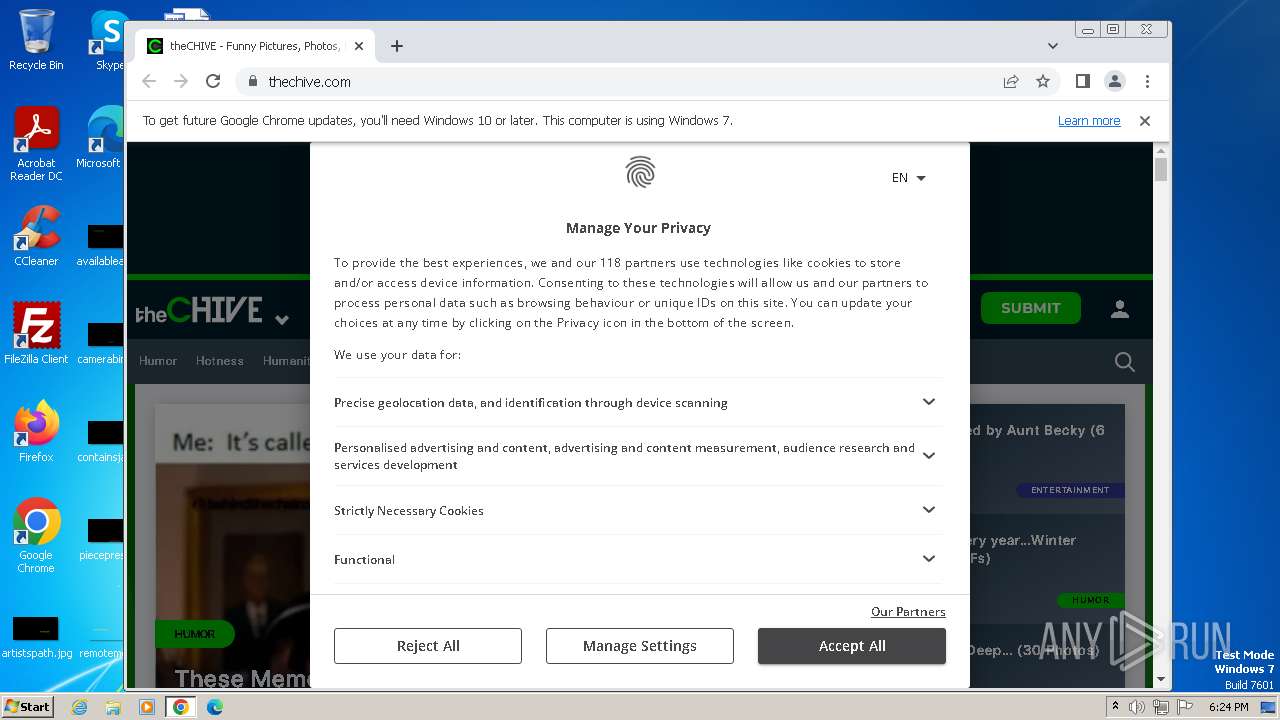Click the Chrome back arrow

pos(149,81)
